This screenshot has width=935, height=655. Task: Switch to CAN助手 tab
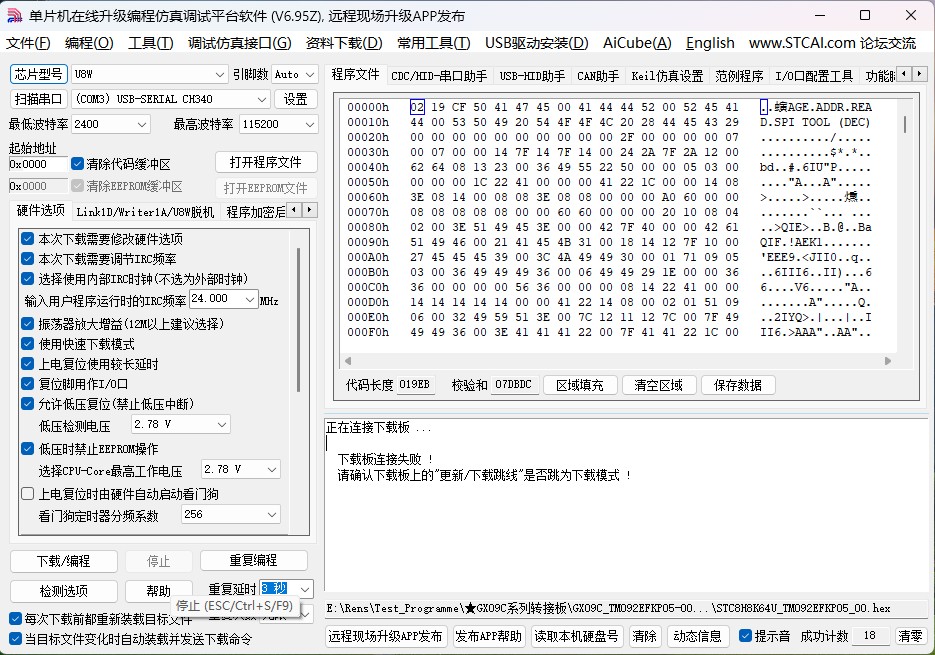point(598,76)
